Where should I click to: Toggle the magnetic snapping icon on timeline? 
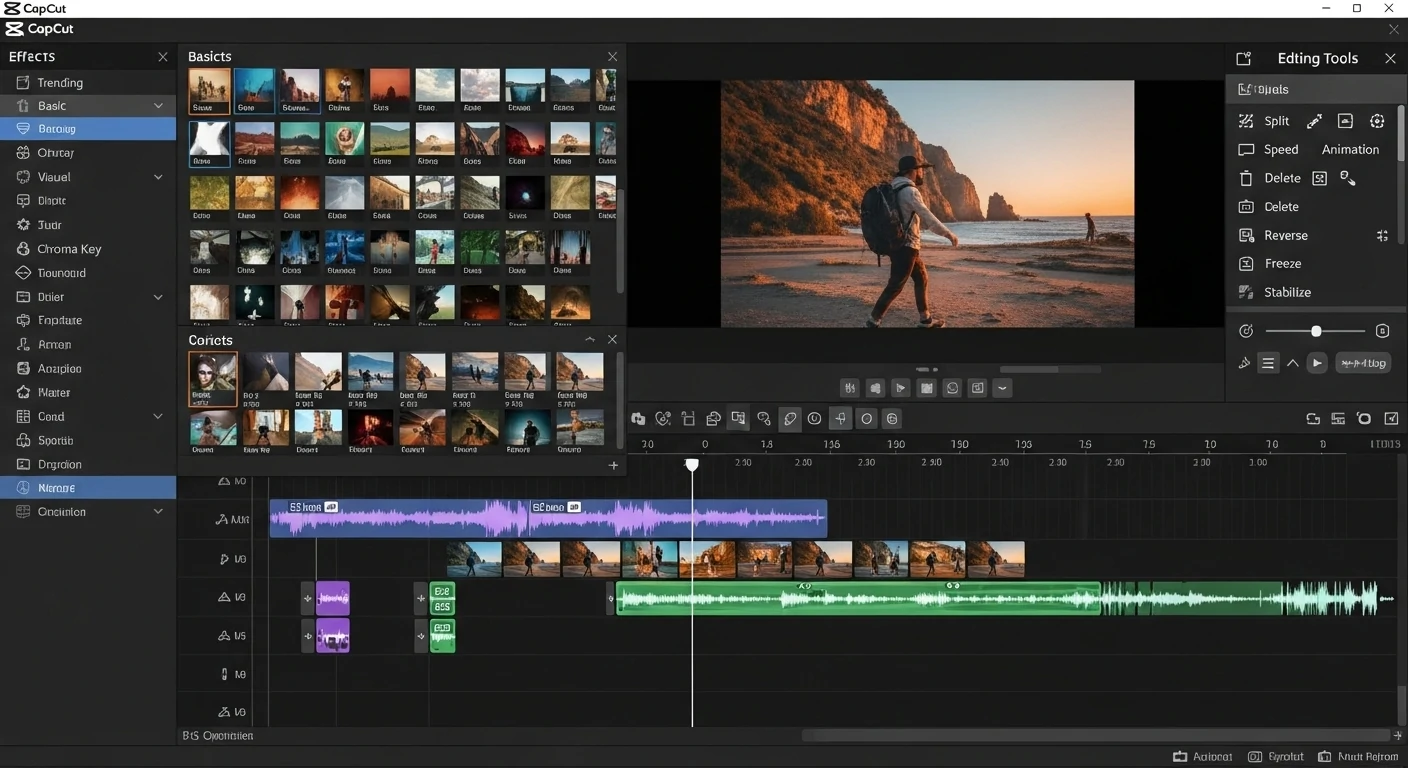(840, 418)
